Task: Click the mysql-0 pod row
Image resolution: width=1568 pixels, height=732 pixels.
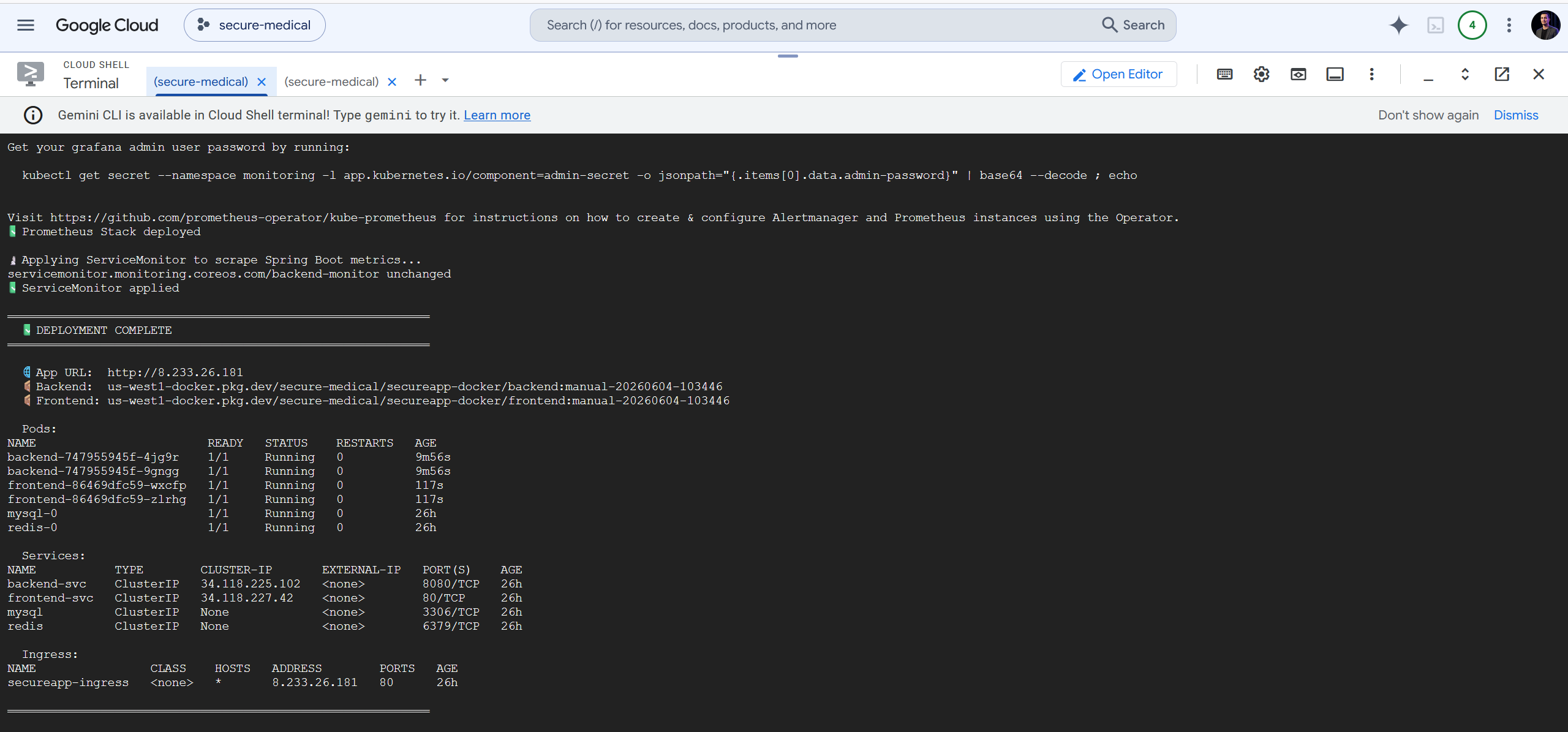Action: (222, 513)
